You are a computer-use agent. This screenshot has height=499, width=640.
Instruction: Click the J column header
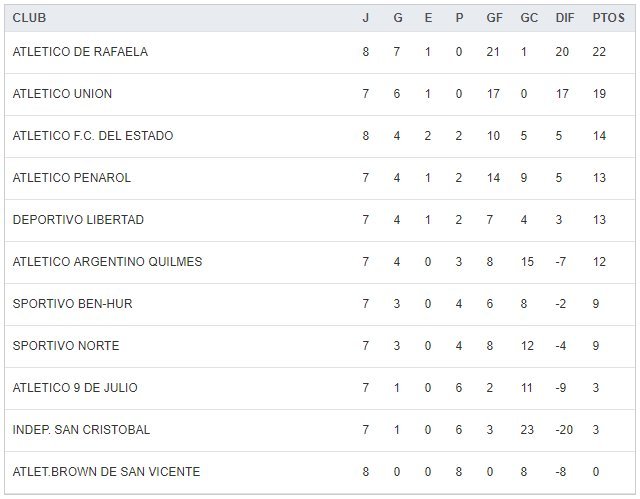(365, 18)
